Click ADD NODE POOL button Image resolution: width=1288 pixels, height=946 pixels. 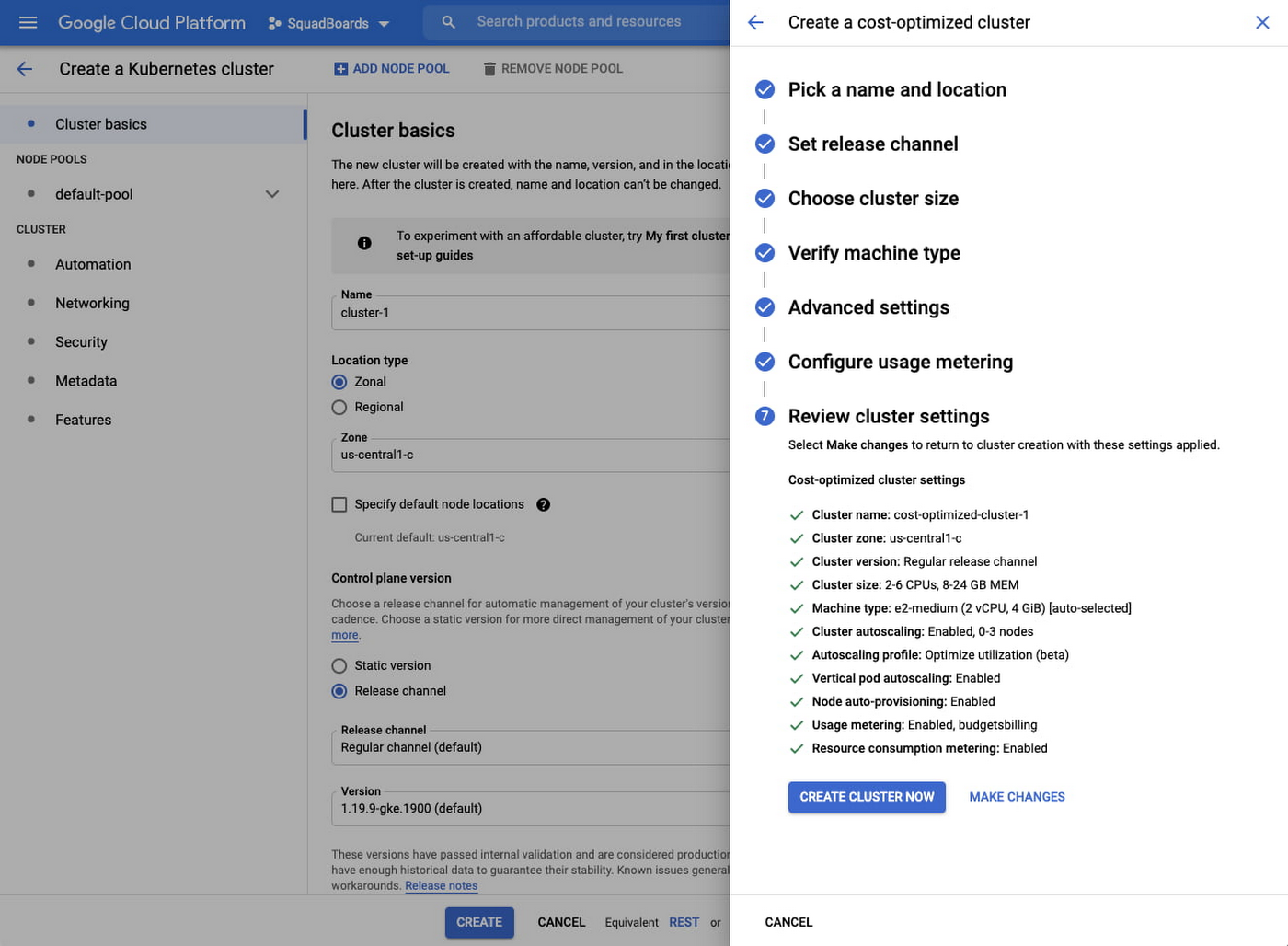pos(391,69)
